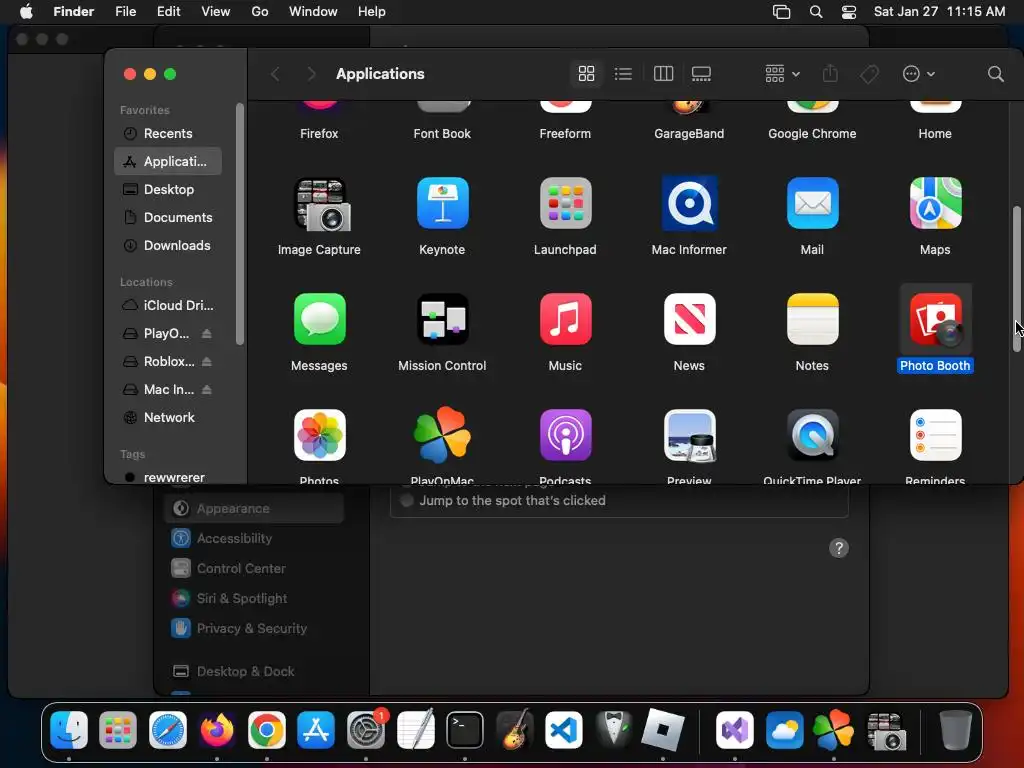1024x768 pixels.
Task: Open Recents in Finder sidebar
Action: click(x=168, y=133)
